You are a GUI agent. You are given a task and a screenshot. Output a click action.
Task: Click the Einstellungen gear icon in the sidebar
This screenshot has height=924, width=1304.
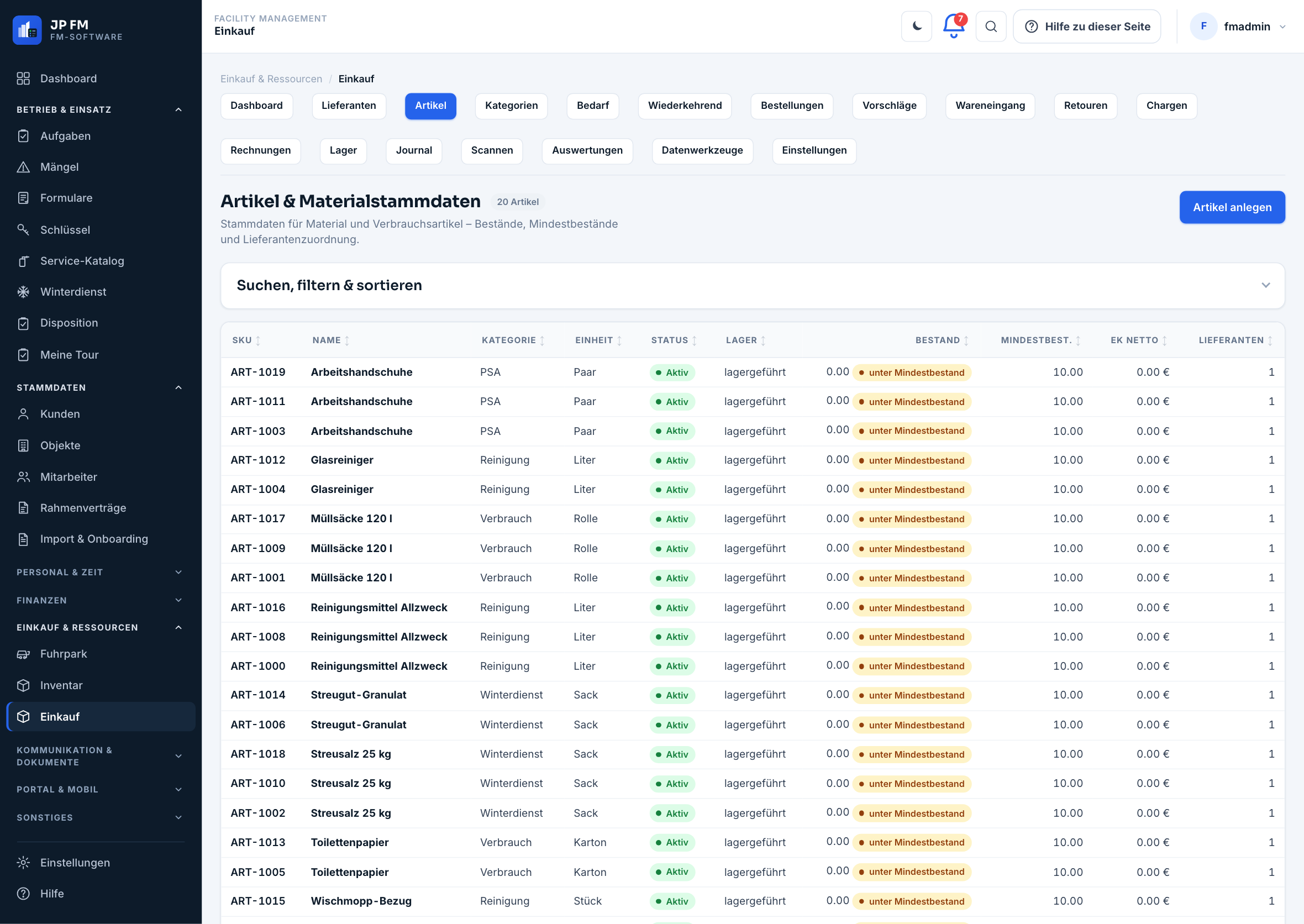[x=23, y=863]
